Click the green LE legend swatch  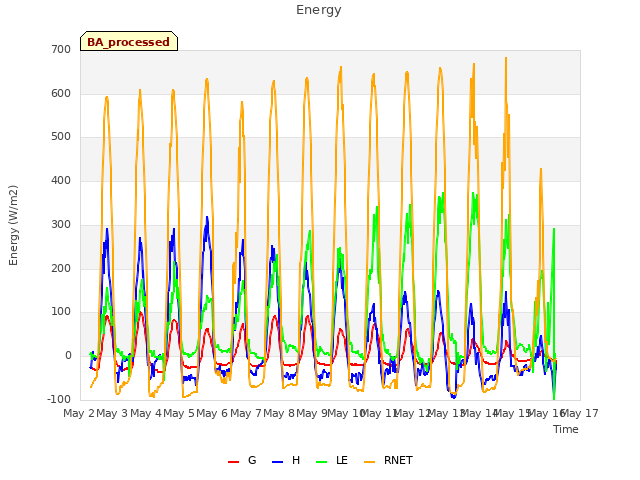tap(322, 462)
